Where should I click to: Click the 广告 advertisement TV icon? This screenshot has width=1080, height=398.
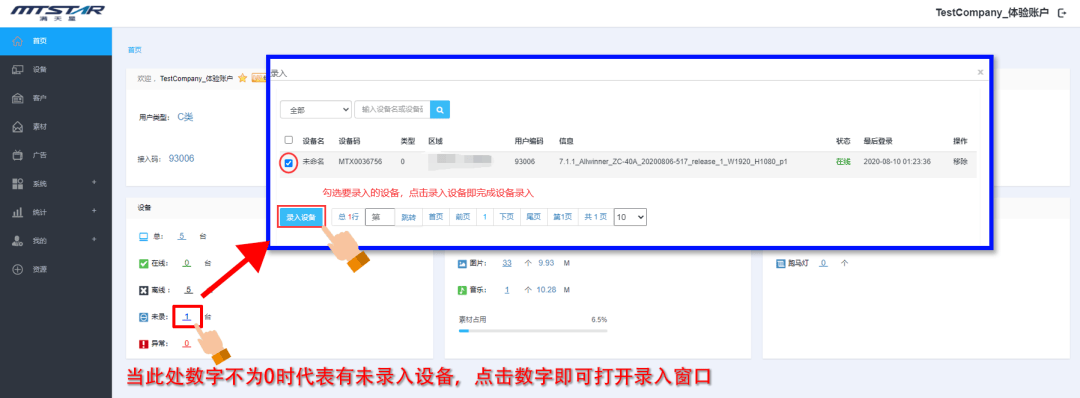coord(18,156)
